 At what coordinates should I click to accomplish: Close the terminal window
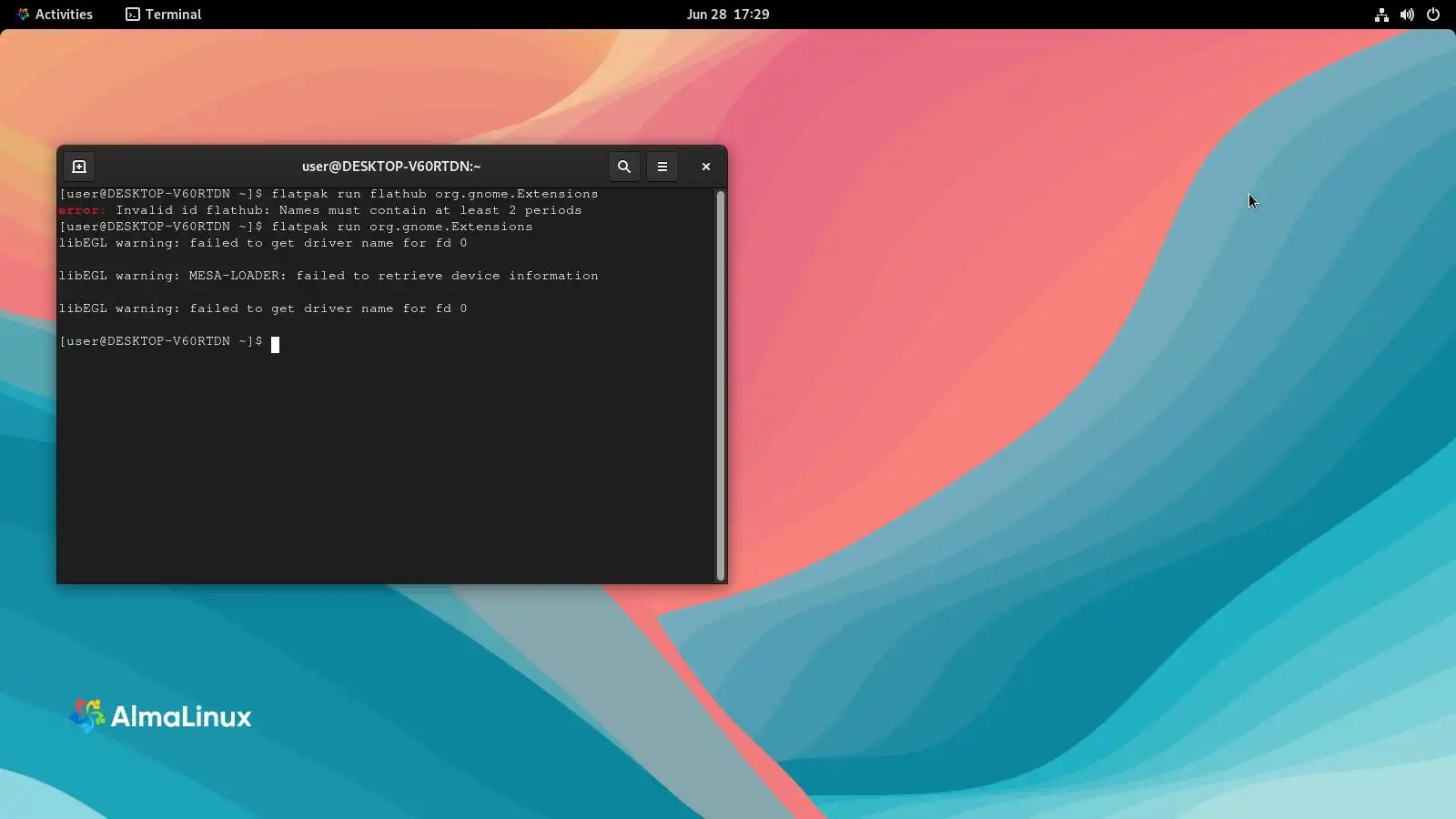point(705,167)
